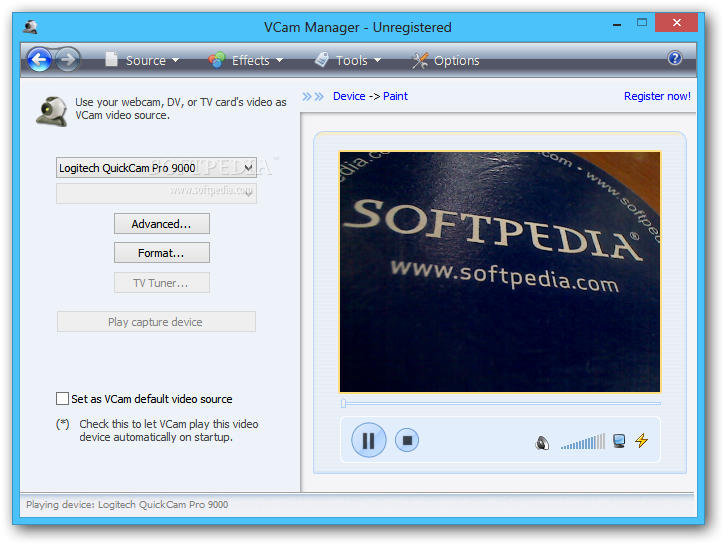
Task: Close the VCam Manager window
Action: [676, 23]
